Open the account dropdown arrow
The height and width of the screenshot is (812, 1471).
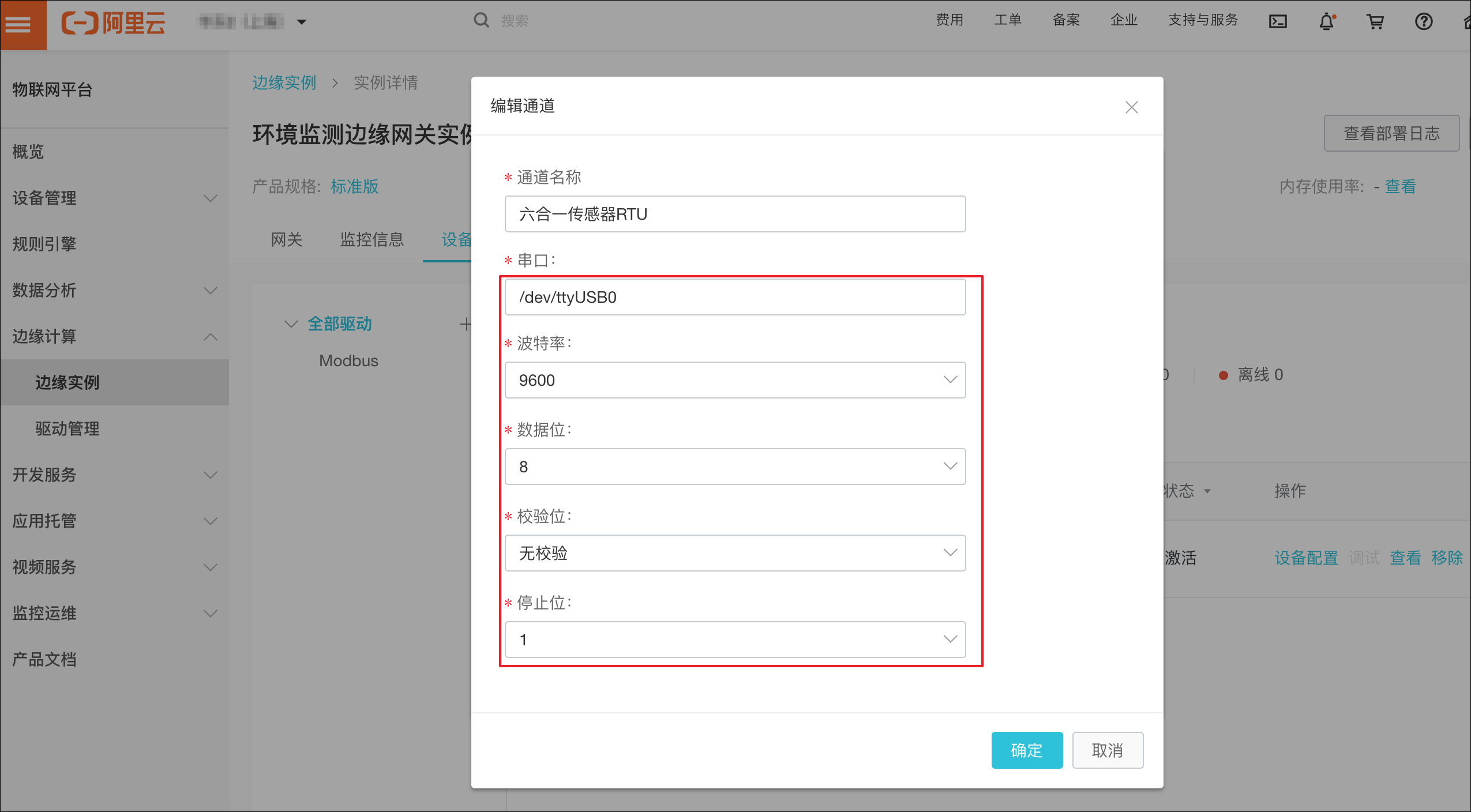(301, 22)
